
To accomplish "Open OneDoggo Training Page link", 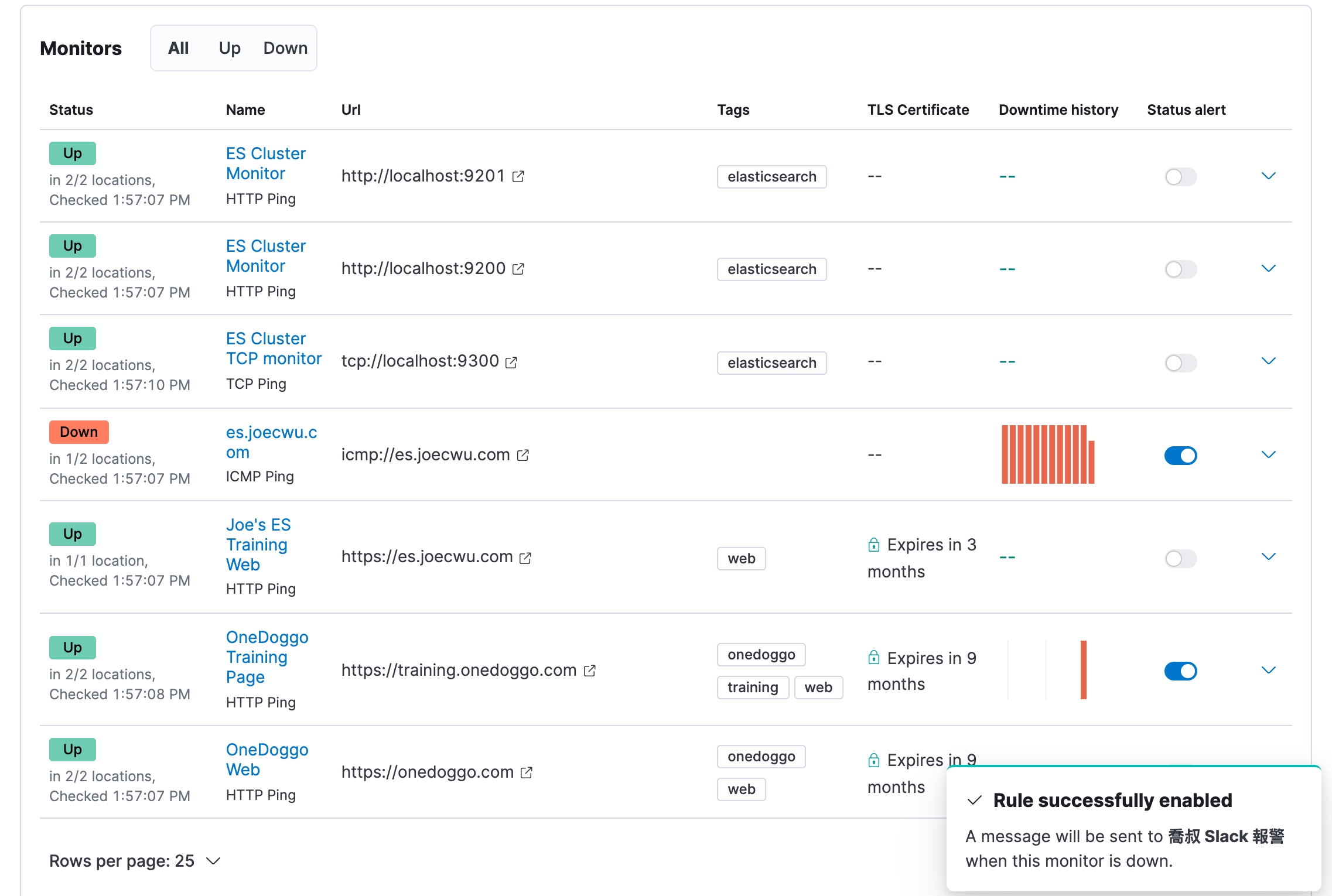I will click(267, 657).
